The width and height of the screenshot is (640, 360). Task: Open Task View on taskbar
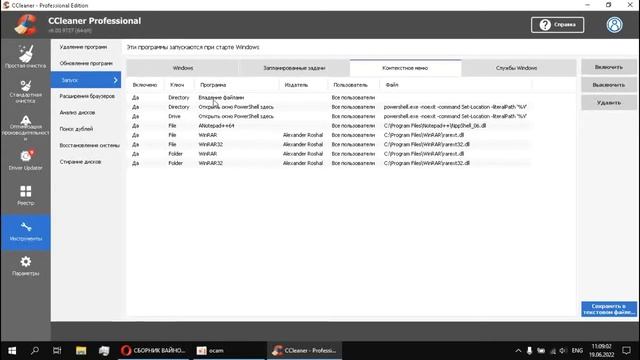pyautogui.click(x=57, y=351)
